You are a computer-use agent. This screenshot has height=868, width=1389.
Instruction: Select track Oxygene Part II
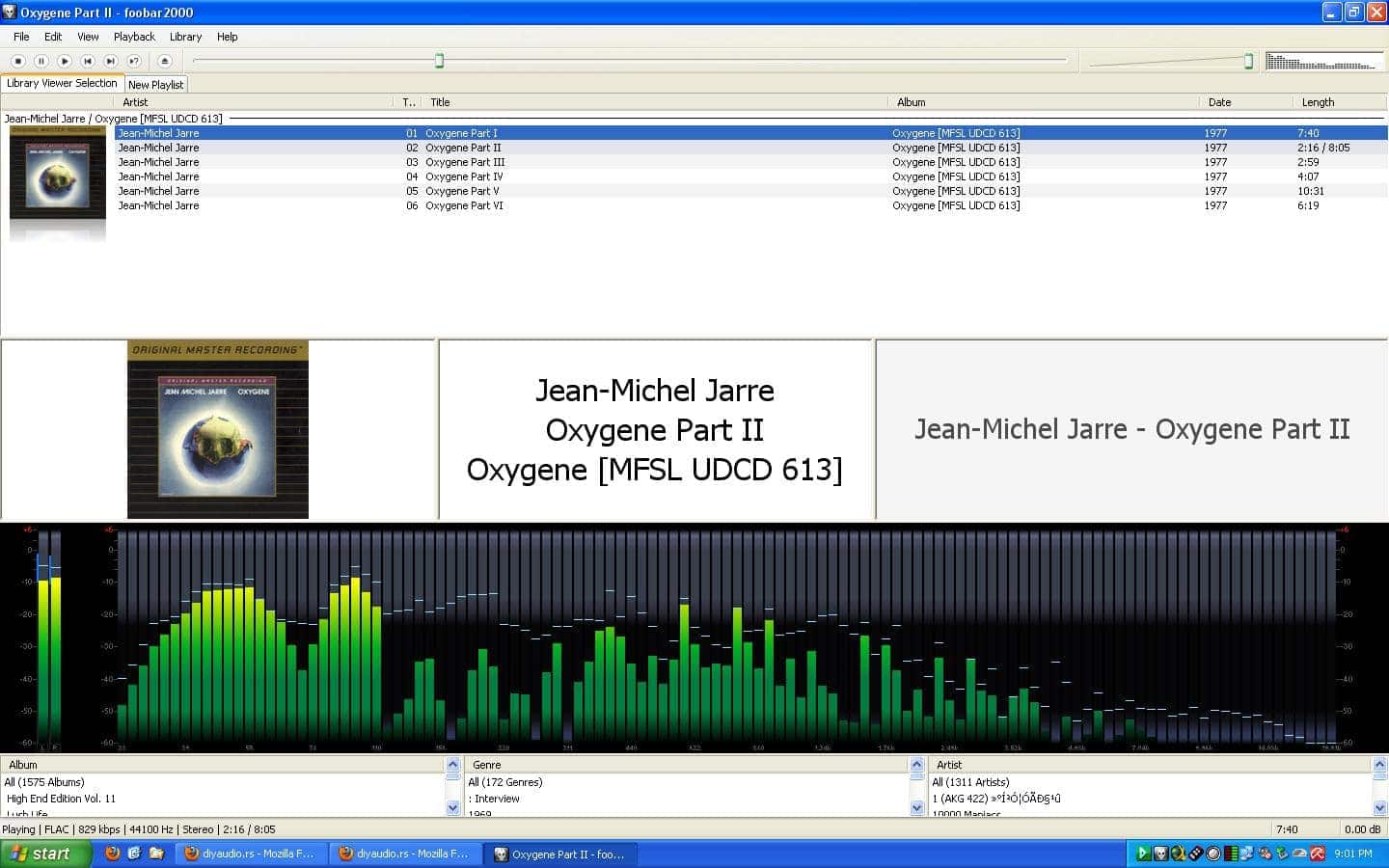click(750, 148)
